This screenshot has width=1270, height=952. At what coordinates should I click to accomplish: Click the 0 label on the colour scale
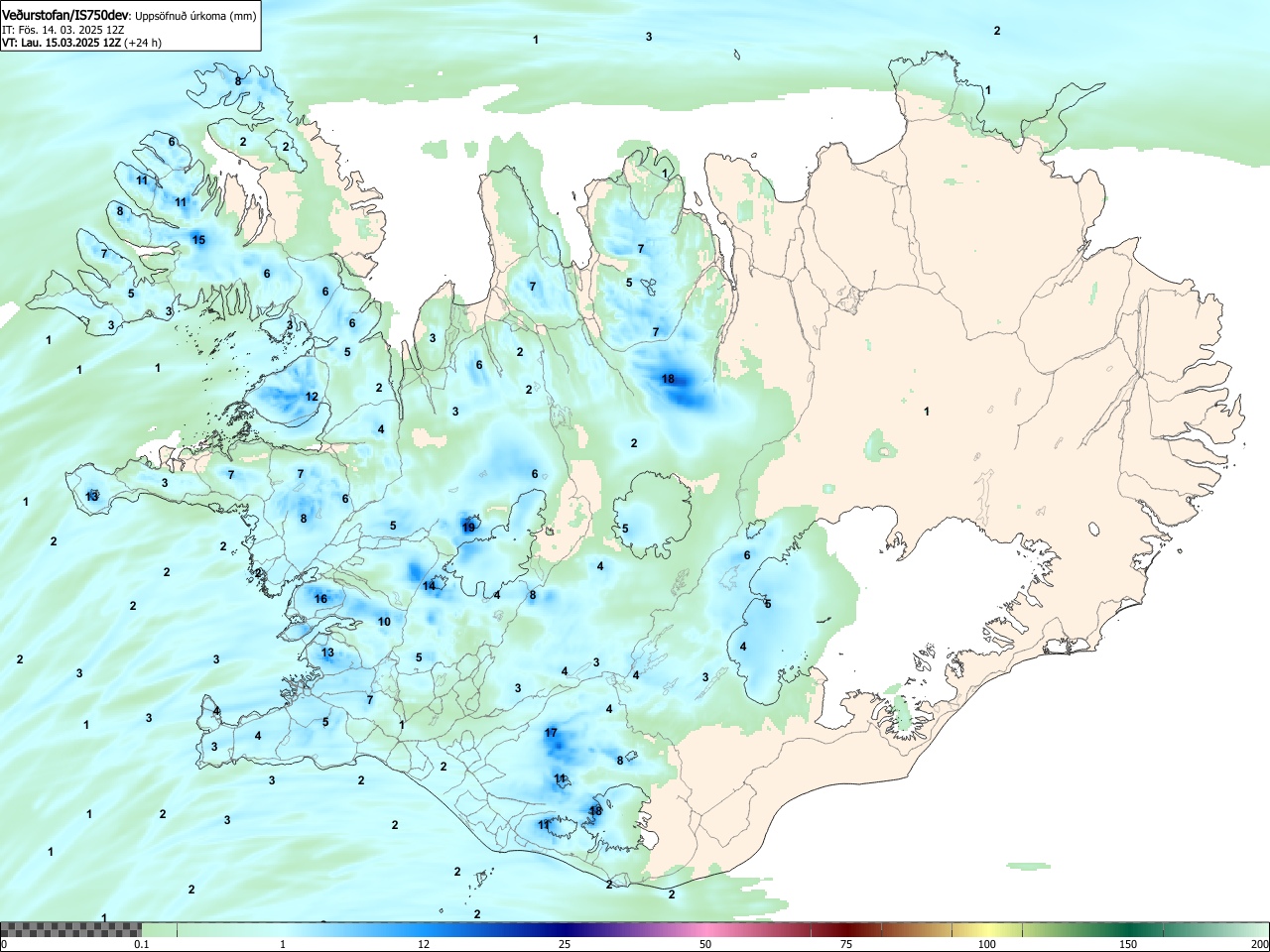tap(4, 944)
